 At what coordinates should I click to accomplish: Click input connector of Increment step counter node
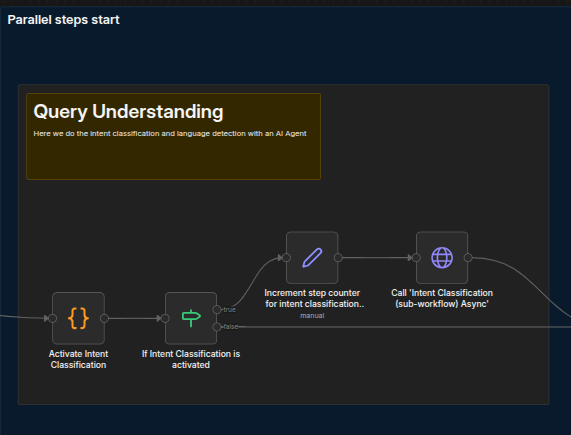click(x=286, y=258)
